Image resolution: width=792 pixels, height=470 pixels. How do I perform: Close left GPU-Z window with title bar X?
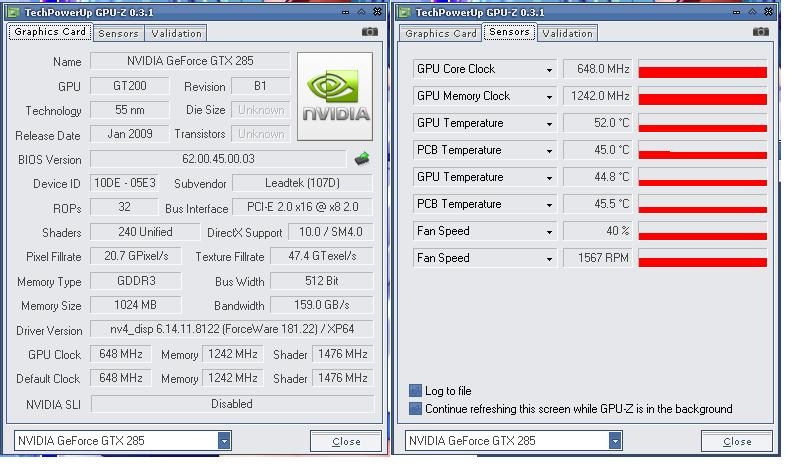tap(377, 12)
